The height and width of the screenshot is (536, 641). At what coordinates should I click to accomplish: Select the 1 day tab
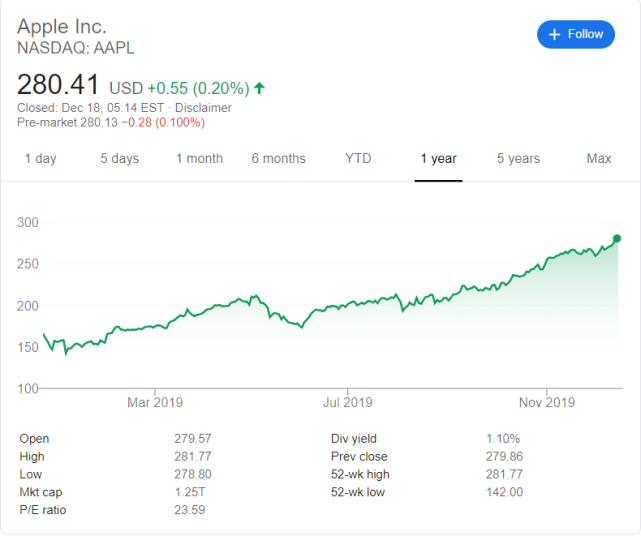(x=40, y=158)
